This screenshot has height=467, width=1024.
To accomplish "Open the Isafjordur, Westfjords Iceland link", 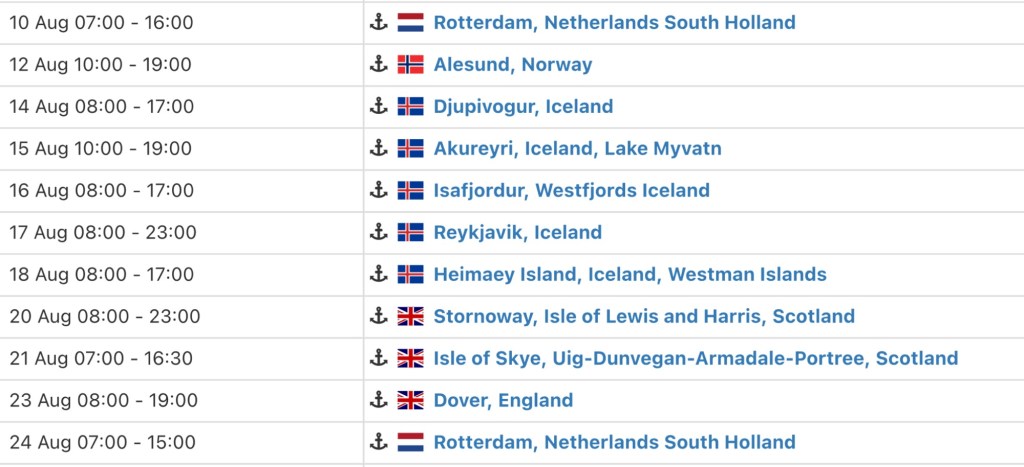I will point(571,190).
